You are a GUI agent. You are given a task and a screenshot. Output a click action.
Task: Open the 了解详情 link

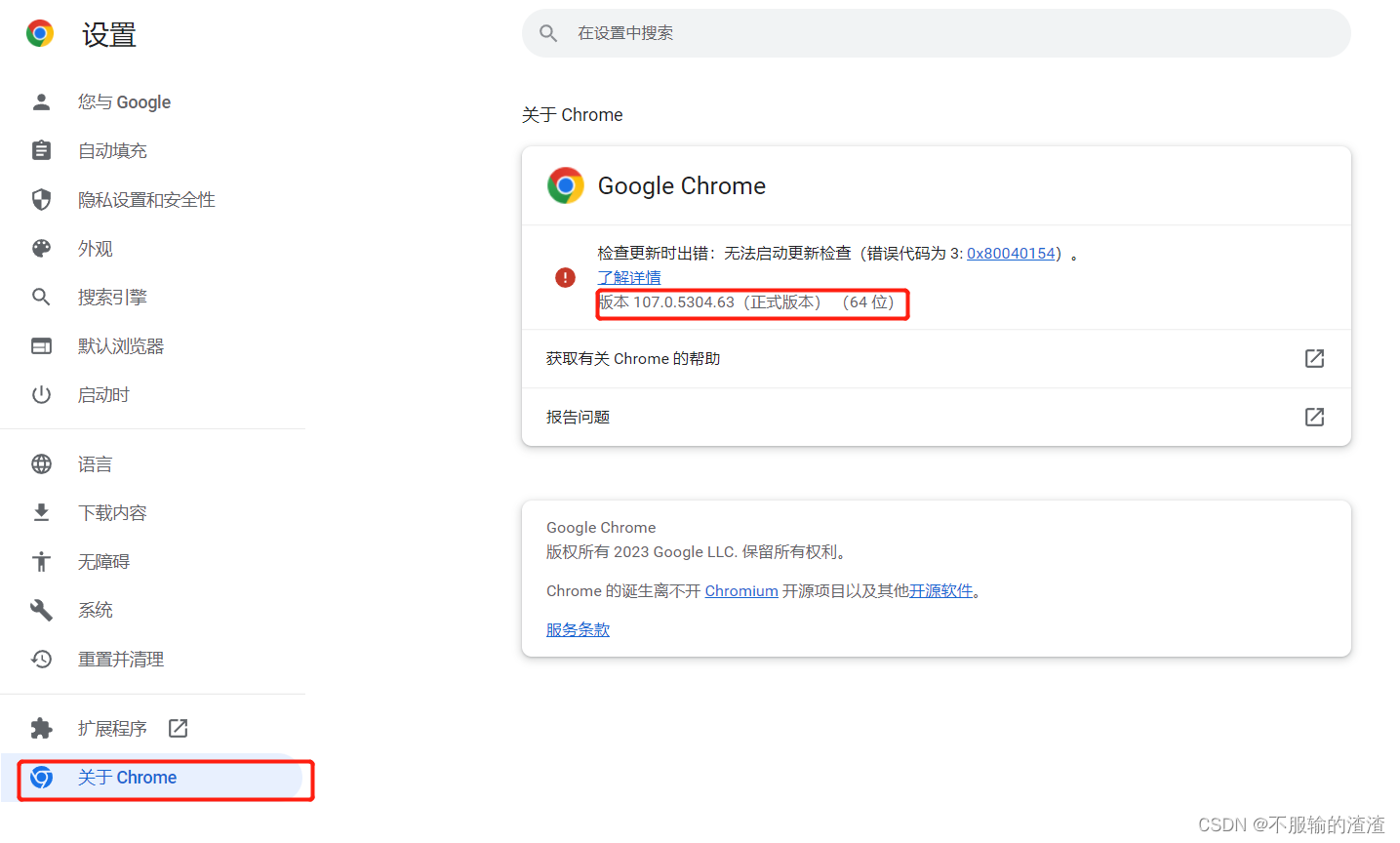coord(628,277)
